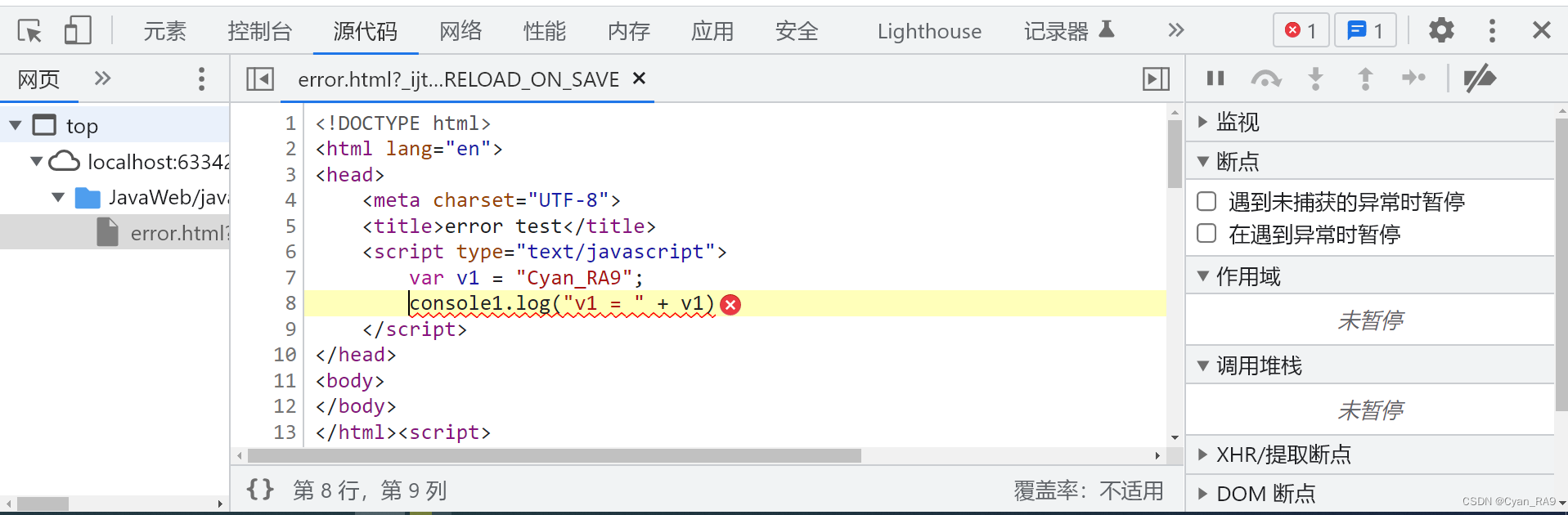Click the console messages badge
Viewport: 1568px width, 515px height.
(1364, 29)
